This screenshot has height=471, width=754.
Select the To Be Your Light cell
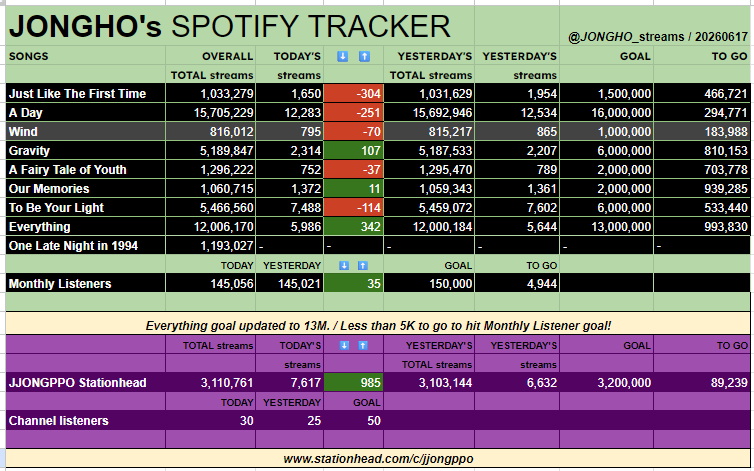point(86,207)
